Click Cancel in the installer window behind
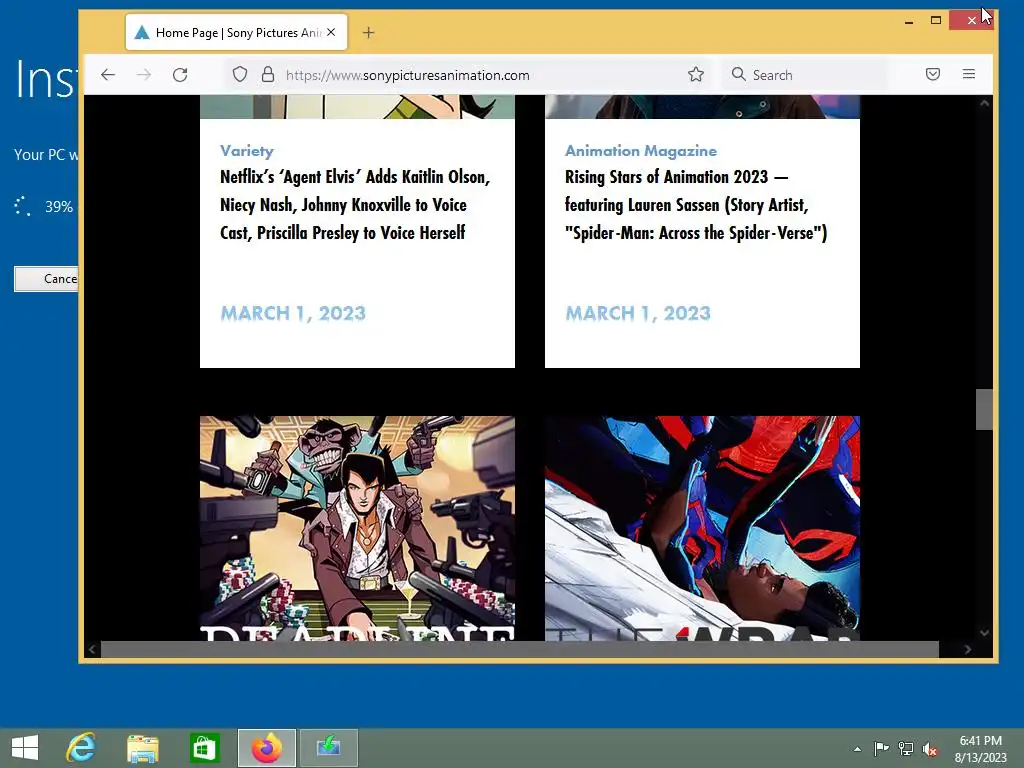1024x768 pixels. coord(46,279)
